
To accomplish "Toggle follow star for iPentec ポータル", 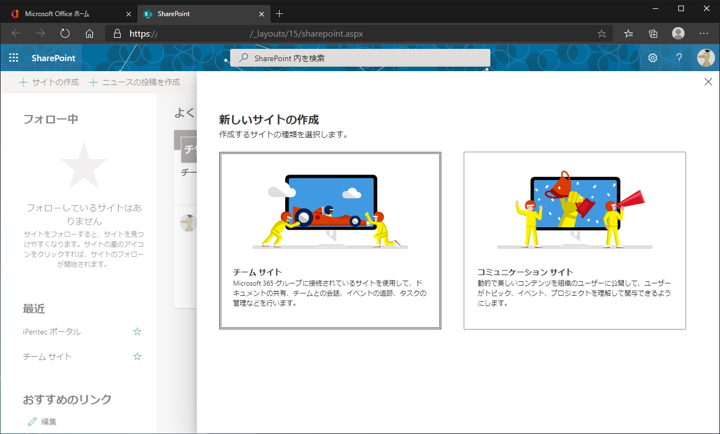I will click(137, 332).
